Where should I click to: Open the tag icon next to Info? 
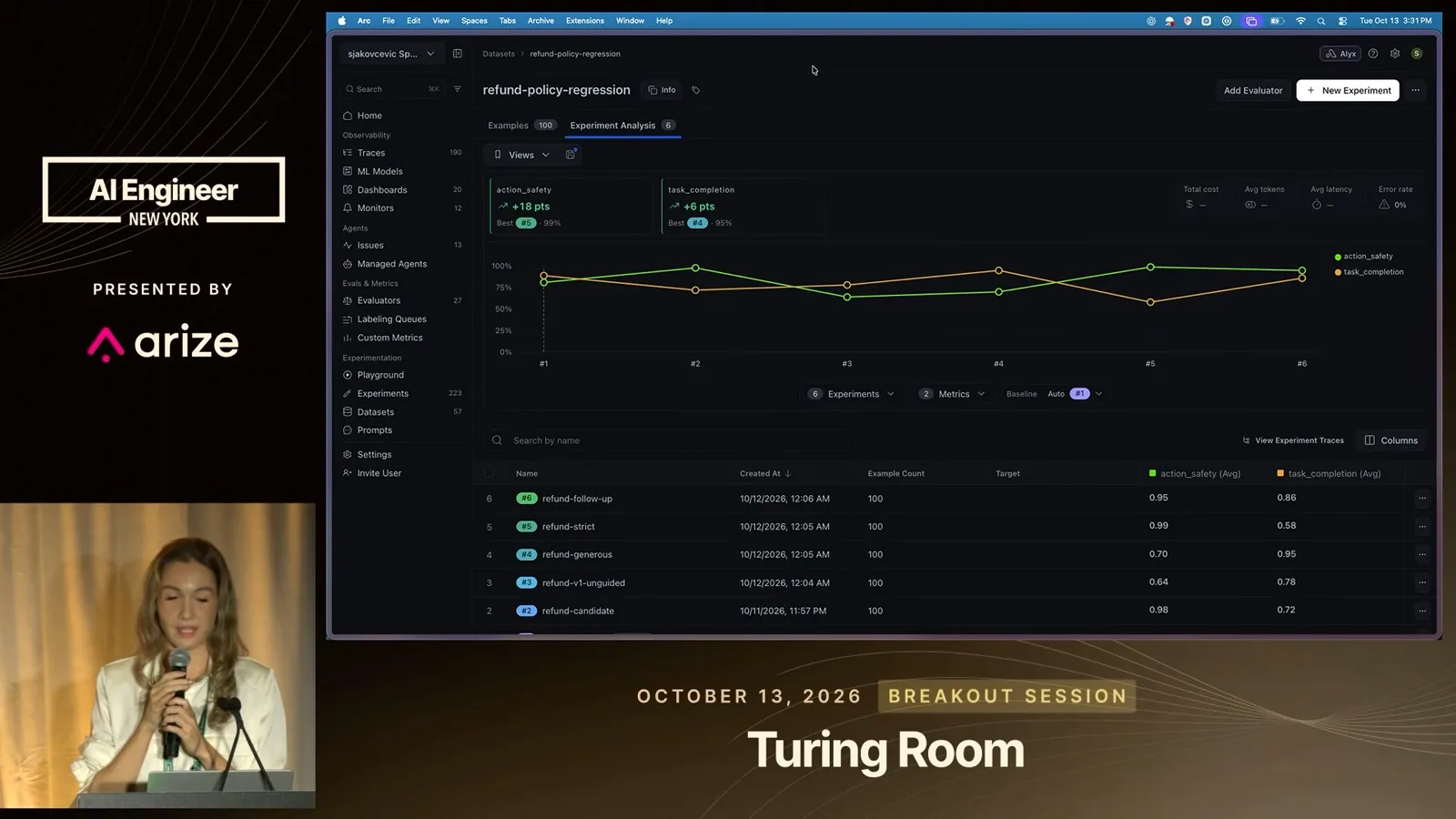696,90
